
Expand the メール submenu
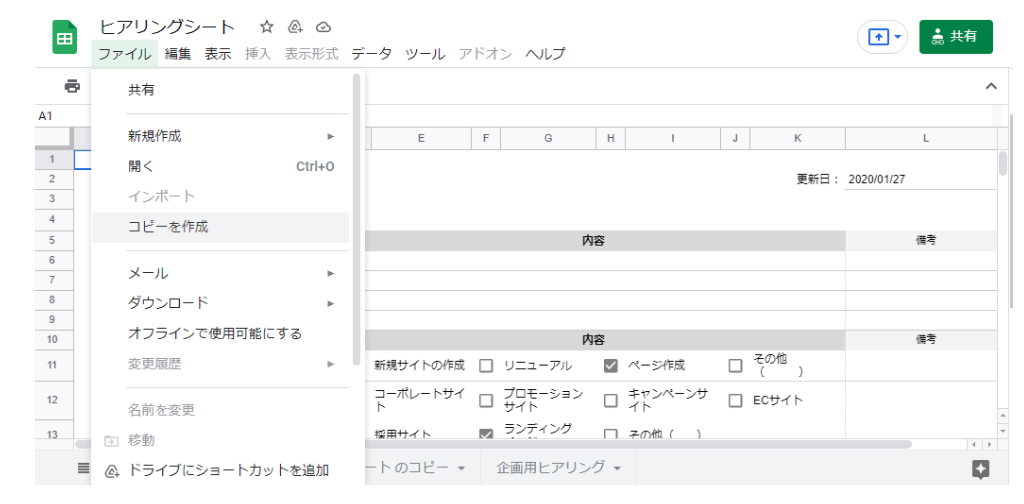tap(220, 273)
